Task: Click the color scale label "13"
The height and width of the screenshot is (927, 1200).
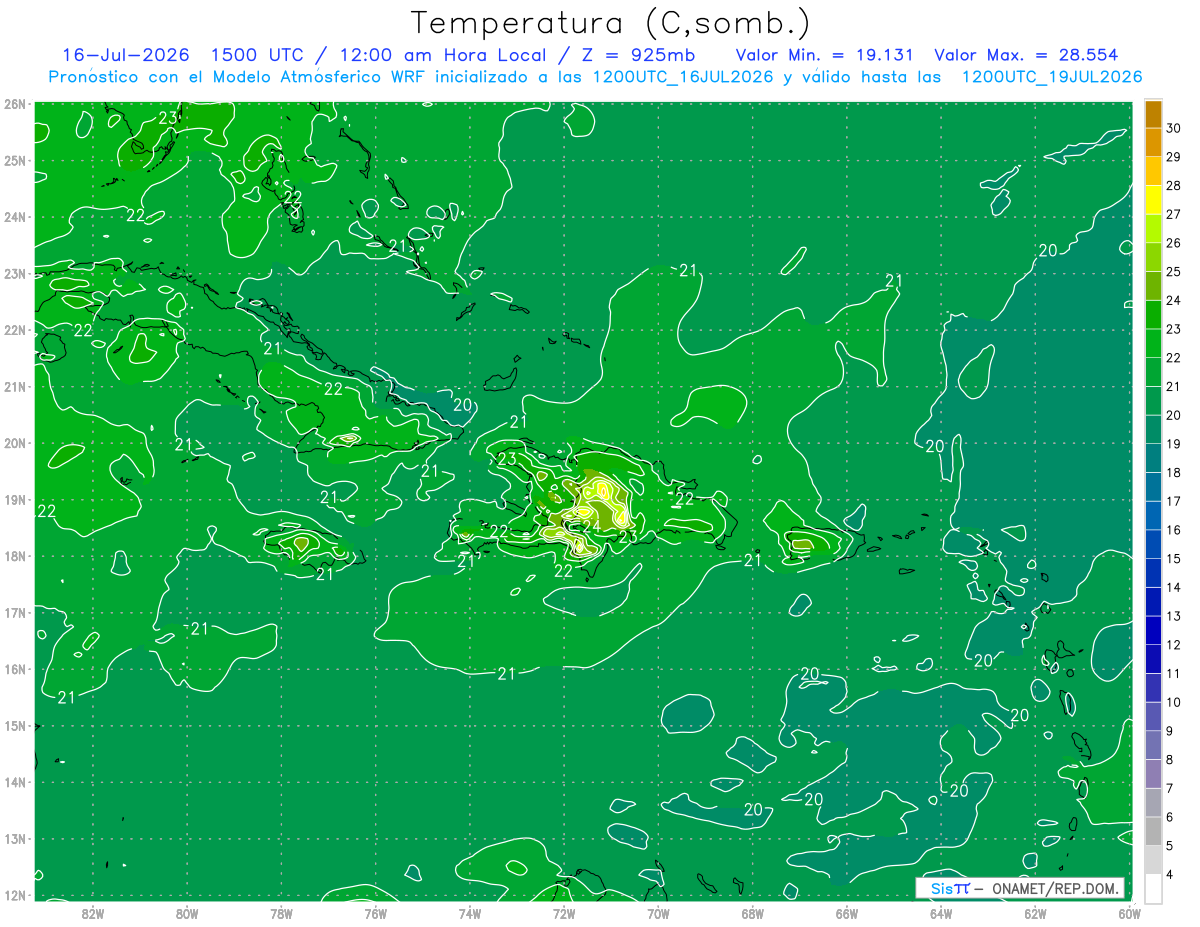Action: 1173,616
